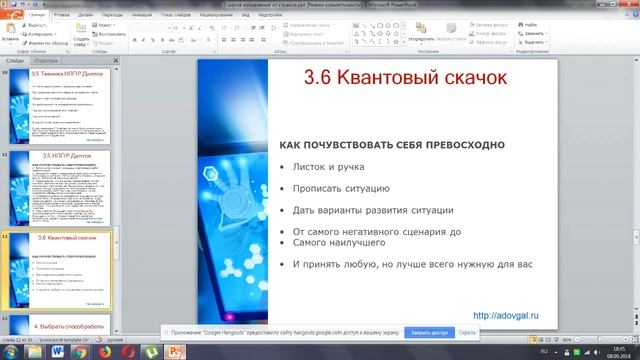Click the zoom in plus button

click(x=625, y=340)
